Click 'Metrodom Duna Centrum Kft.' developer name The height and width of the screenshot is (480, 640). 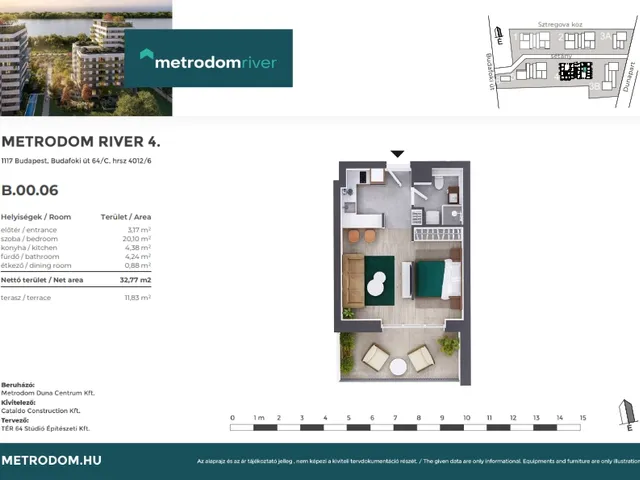pyautogui.click(x=48, y=393)
